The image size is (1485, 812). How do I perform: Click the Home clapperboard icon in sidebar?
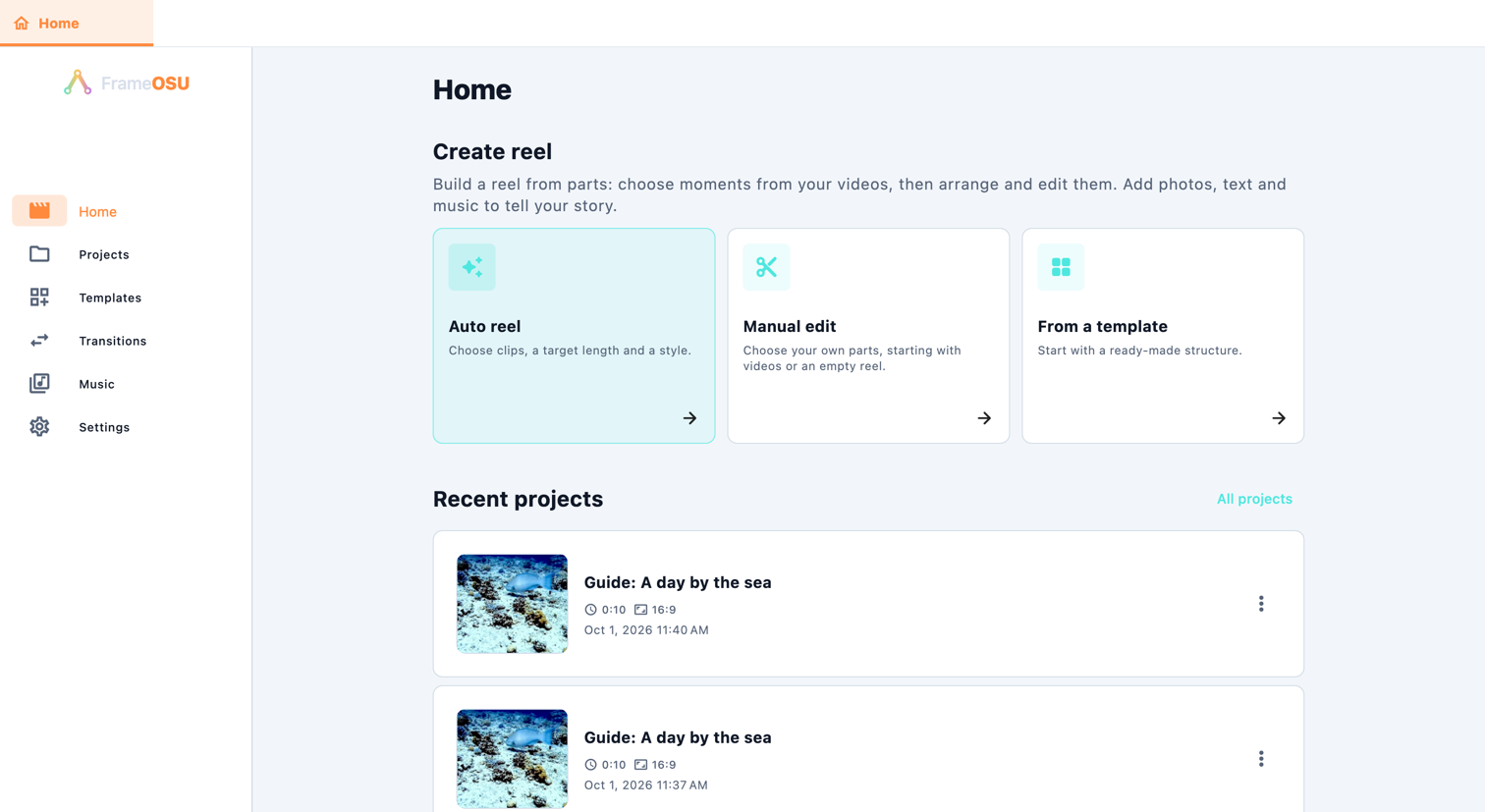39,211
